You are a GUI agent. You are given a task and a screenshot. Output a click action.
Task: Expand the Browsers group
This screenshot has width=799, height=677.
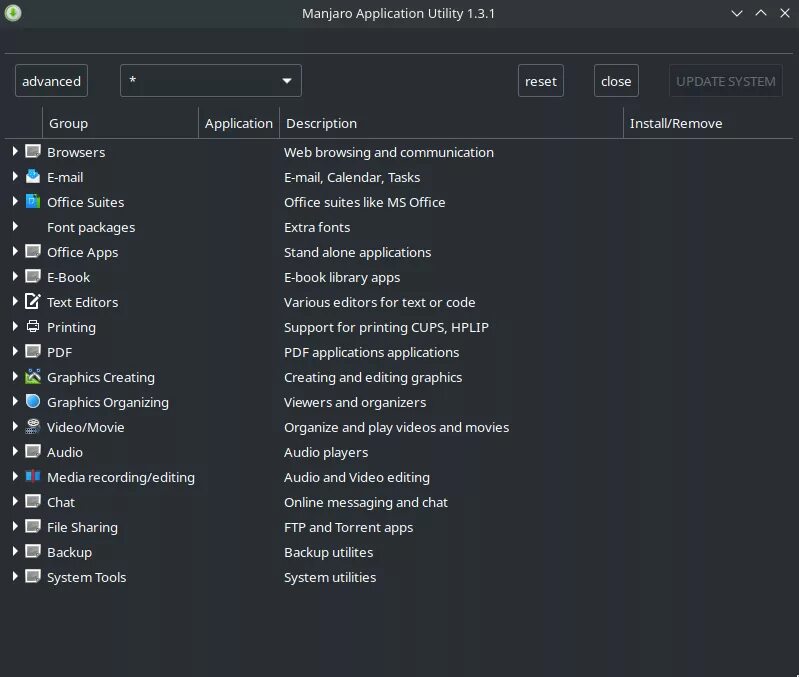pos(15,152)
